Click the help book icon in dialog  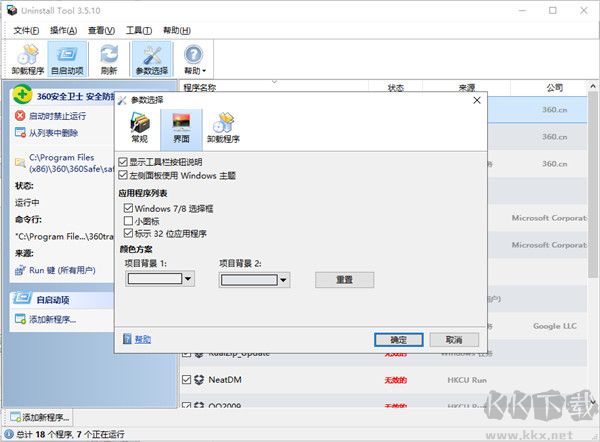(127, 339)
